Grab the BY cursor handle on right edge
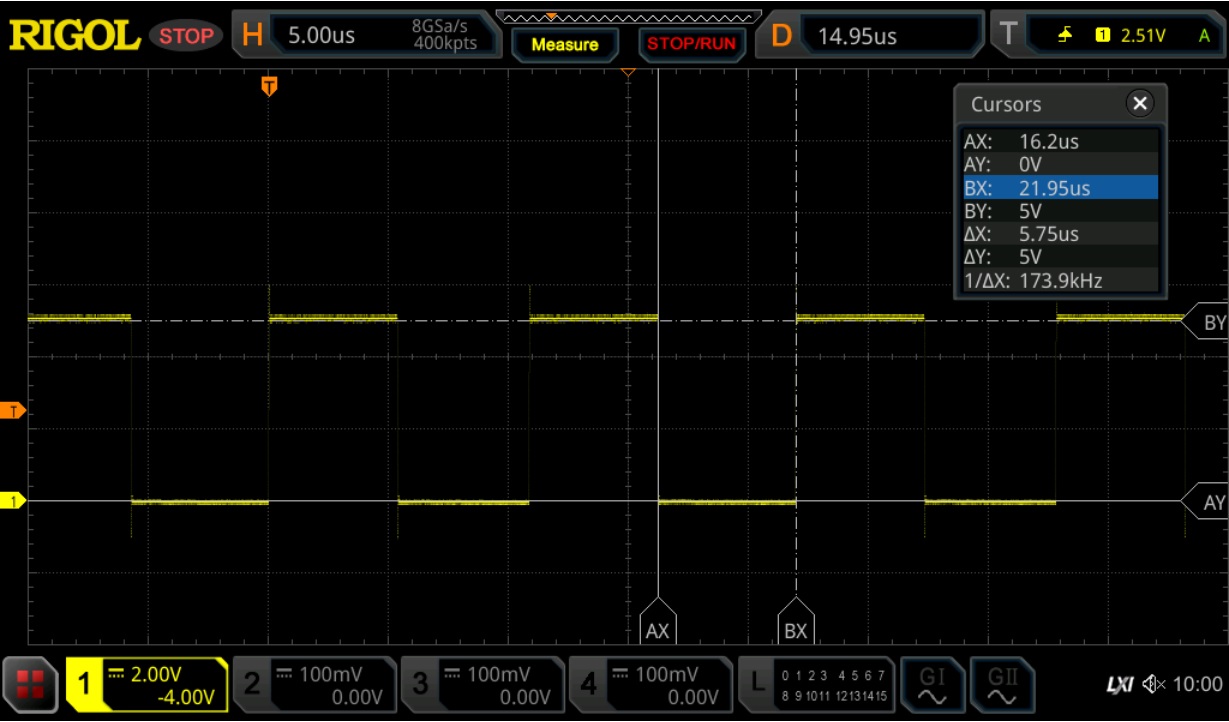The width and height of the screenshot is (1229, 722). point(1205,322)
